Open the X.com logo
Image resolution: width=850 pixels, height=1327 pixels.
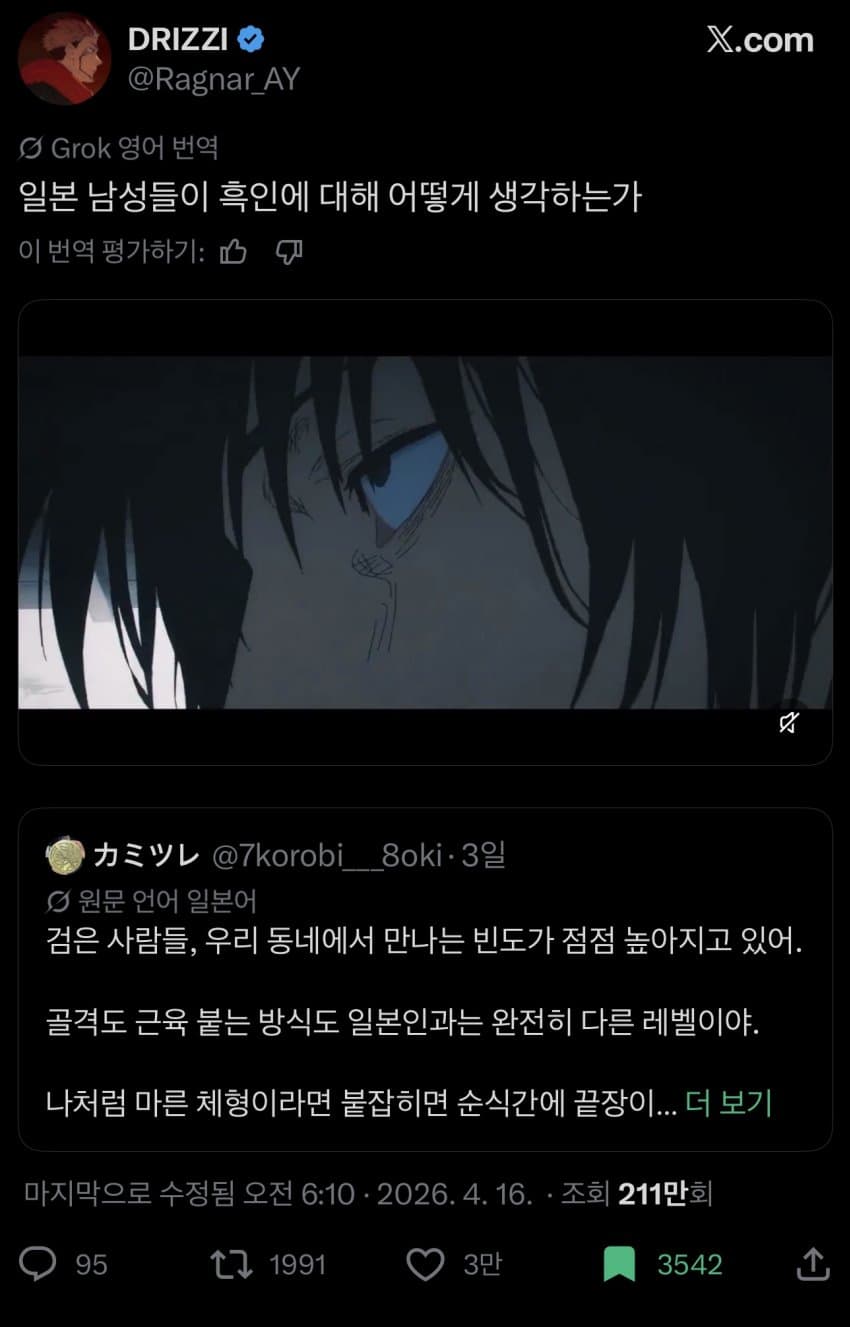759,40
